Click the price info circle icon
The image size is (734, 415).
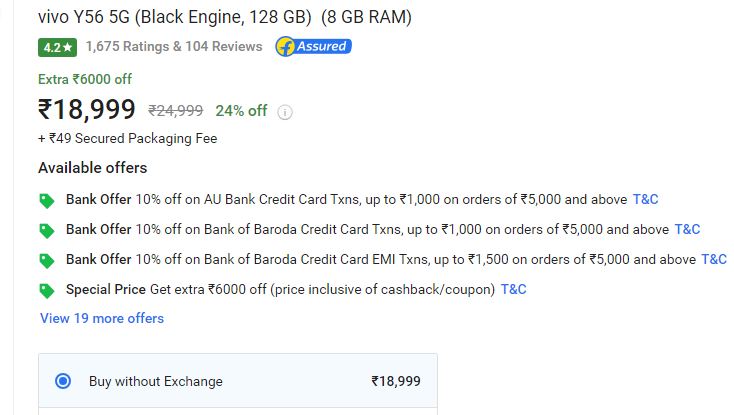(x=285, y=112)
